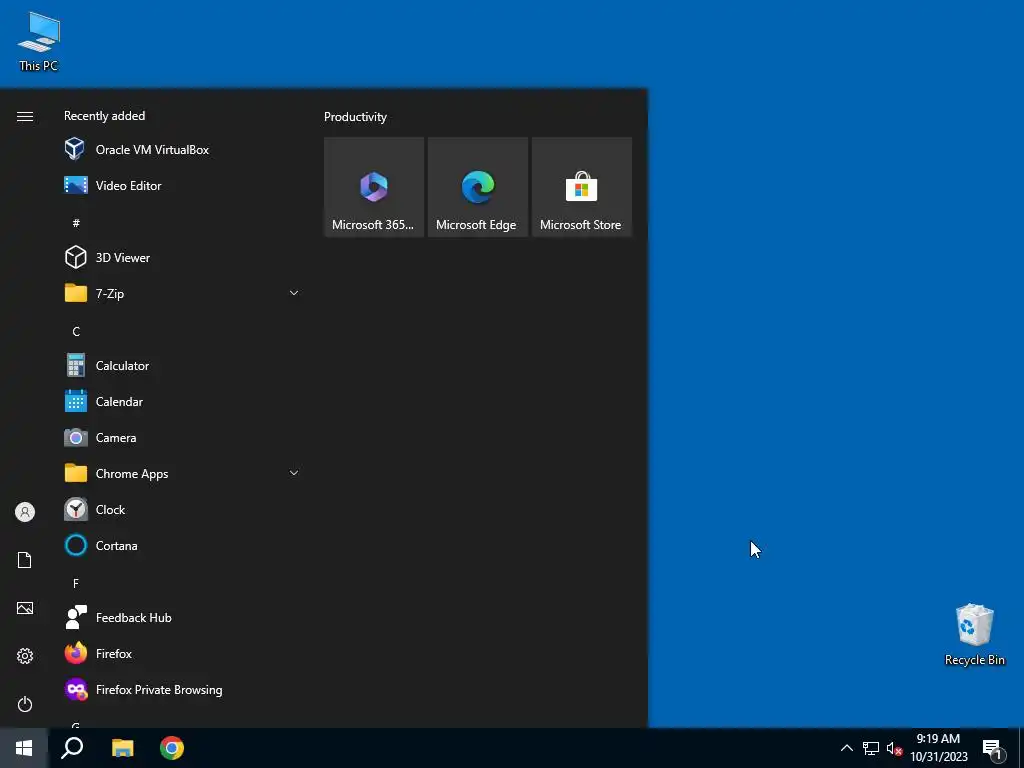The height and width of the screenshot is (768, 1024).
Task: Select the Recycle Bin desktop icon
Action: pos(974,635)
